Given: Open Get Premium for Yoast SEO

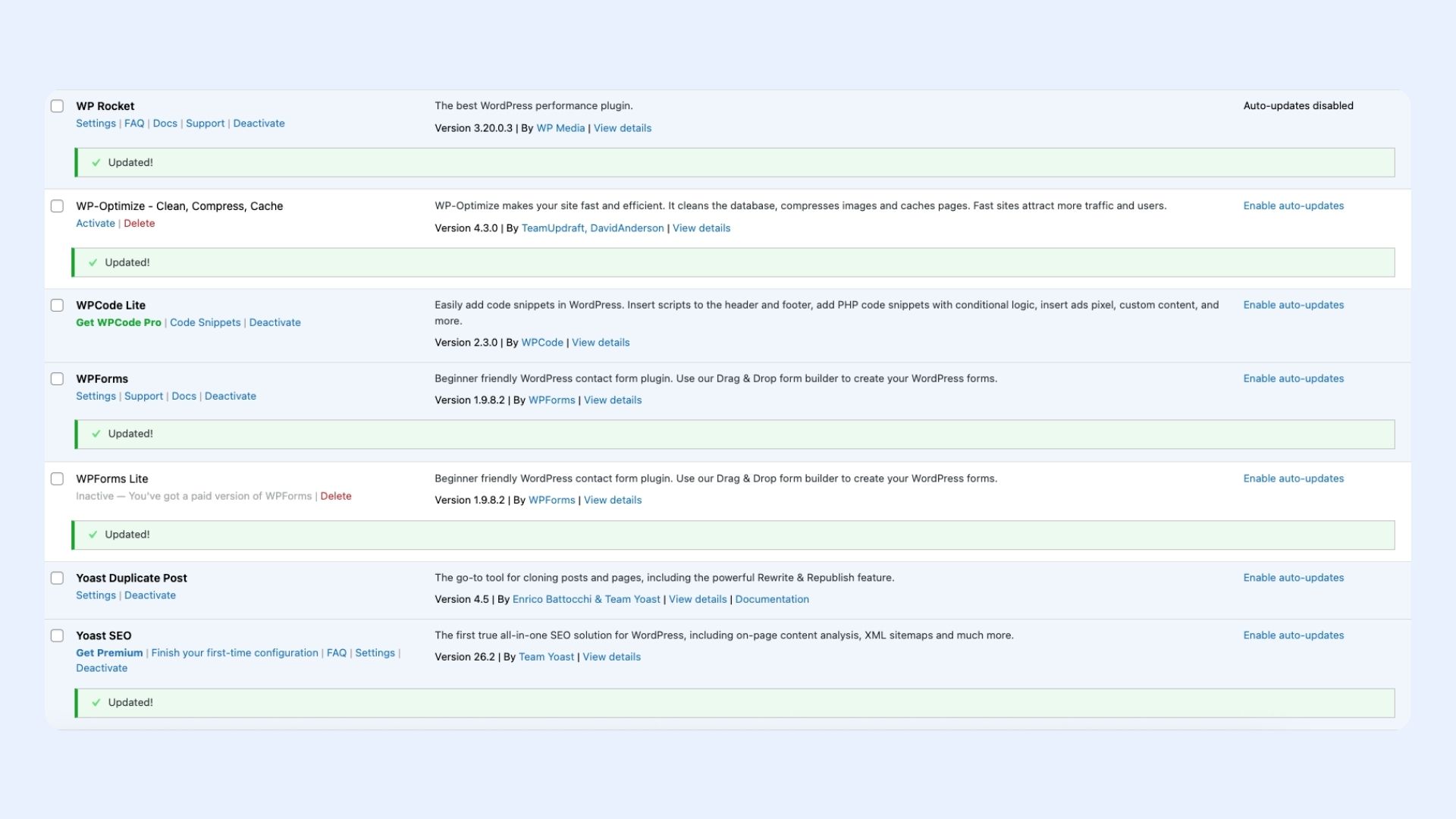Looking at the screenshot, I should pyautogui.click(x=108, y=652).
